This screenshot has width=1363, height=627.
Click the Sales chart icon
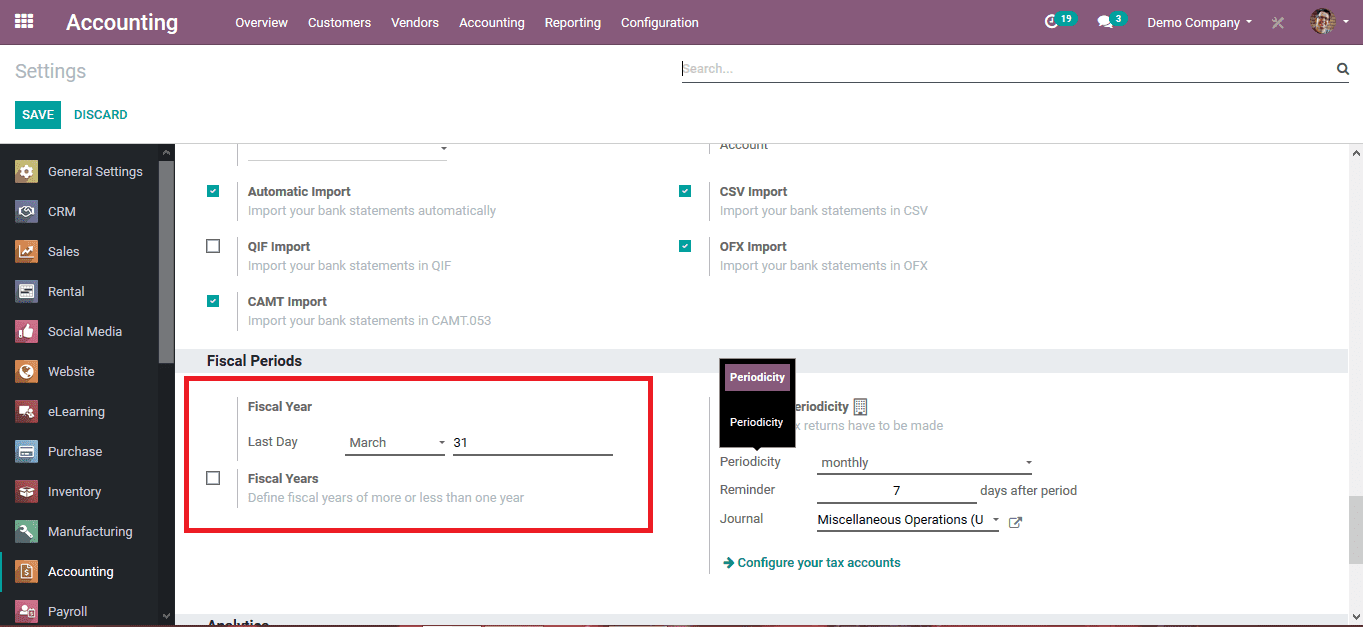(x=26, y=251)
